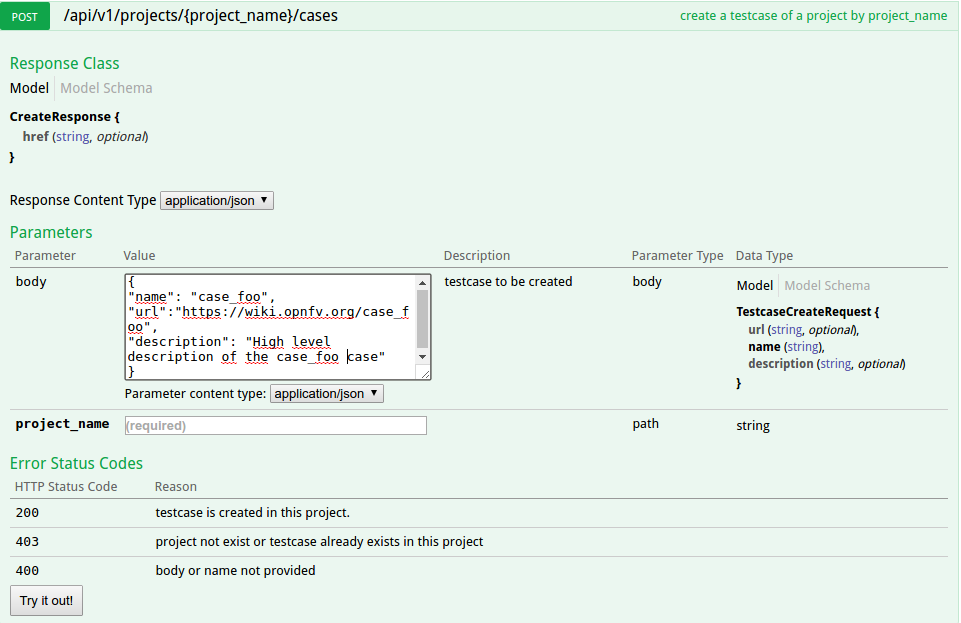Viewport: 961px width, 623px height.
Task: Click the green POST method badge
Action: [30, 17]
